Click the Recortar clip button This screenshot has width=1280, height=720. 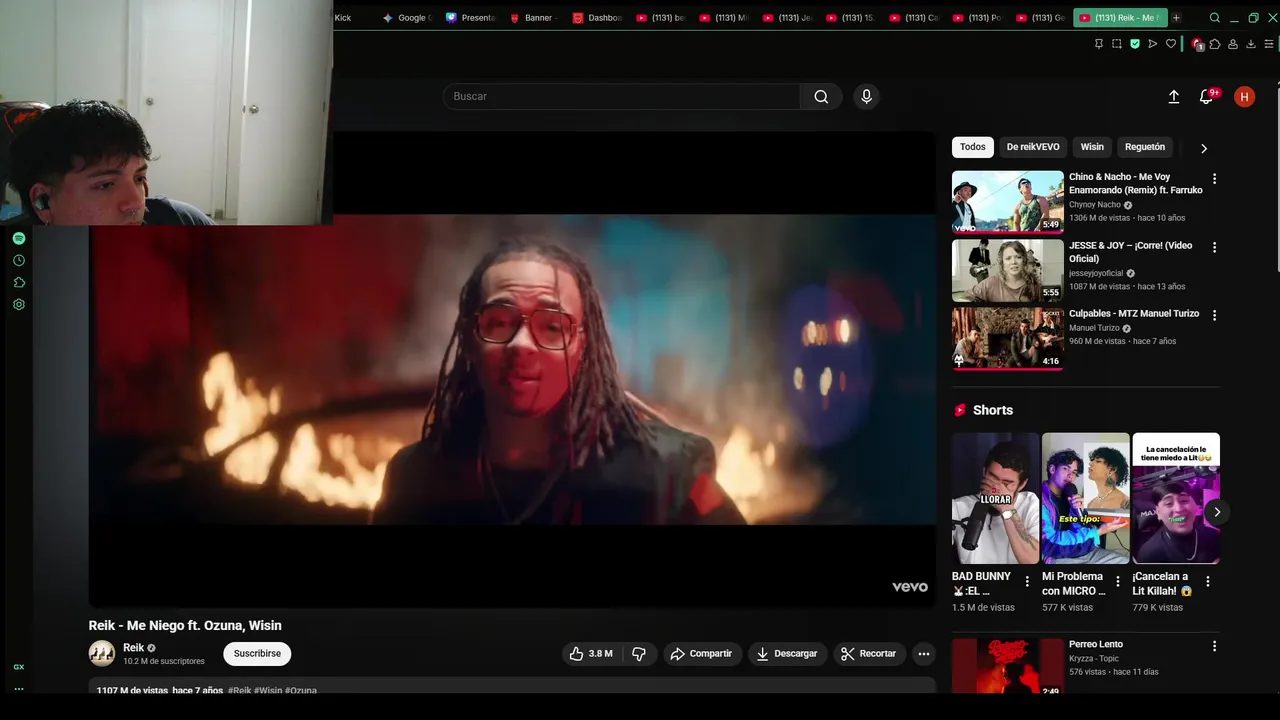point(869,654)
